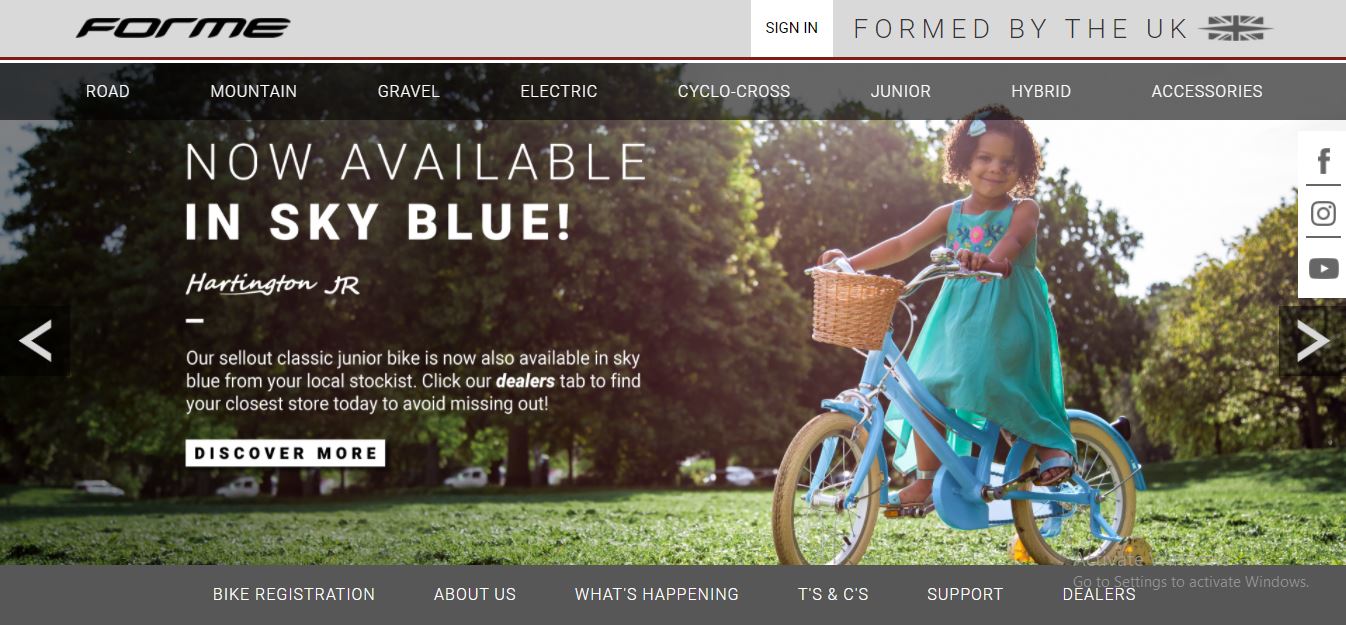The width and height of the screenshot is (1346, 625).
Task: Click the Forme logo
Action: point(183,28)
